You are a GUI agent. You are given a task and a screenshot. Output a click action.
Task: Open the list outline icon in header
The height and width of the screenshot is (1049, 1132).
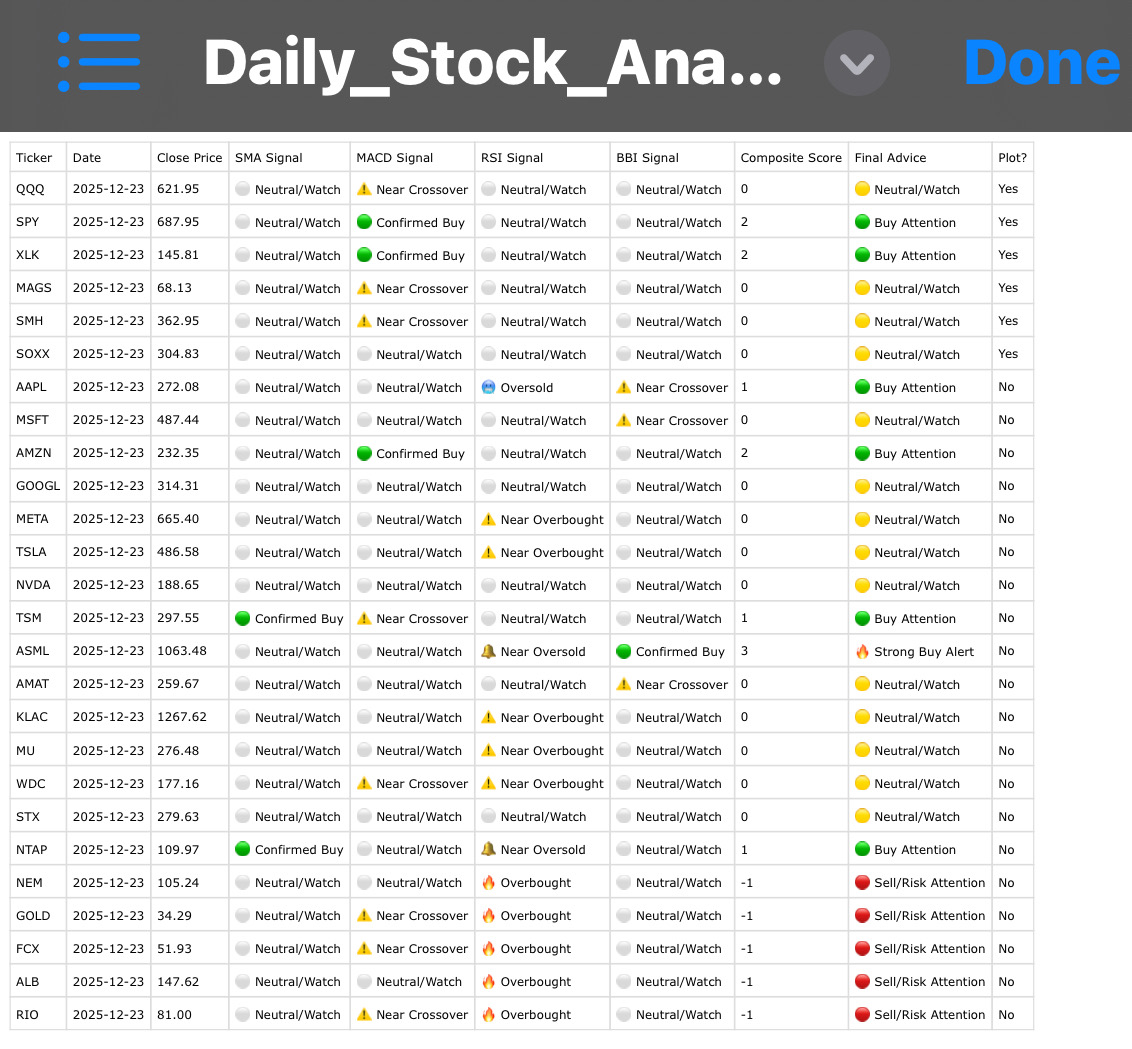tap(99, 62)
